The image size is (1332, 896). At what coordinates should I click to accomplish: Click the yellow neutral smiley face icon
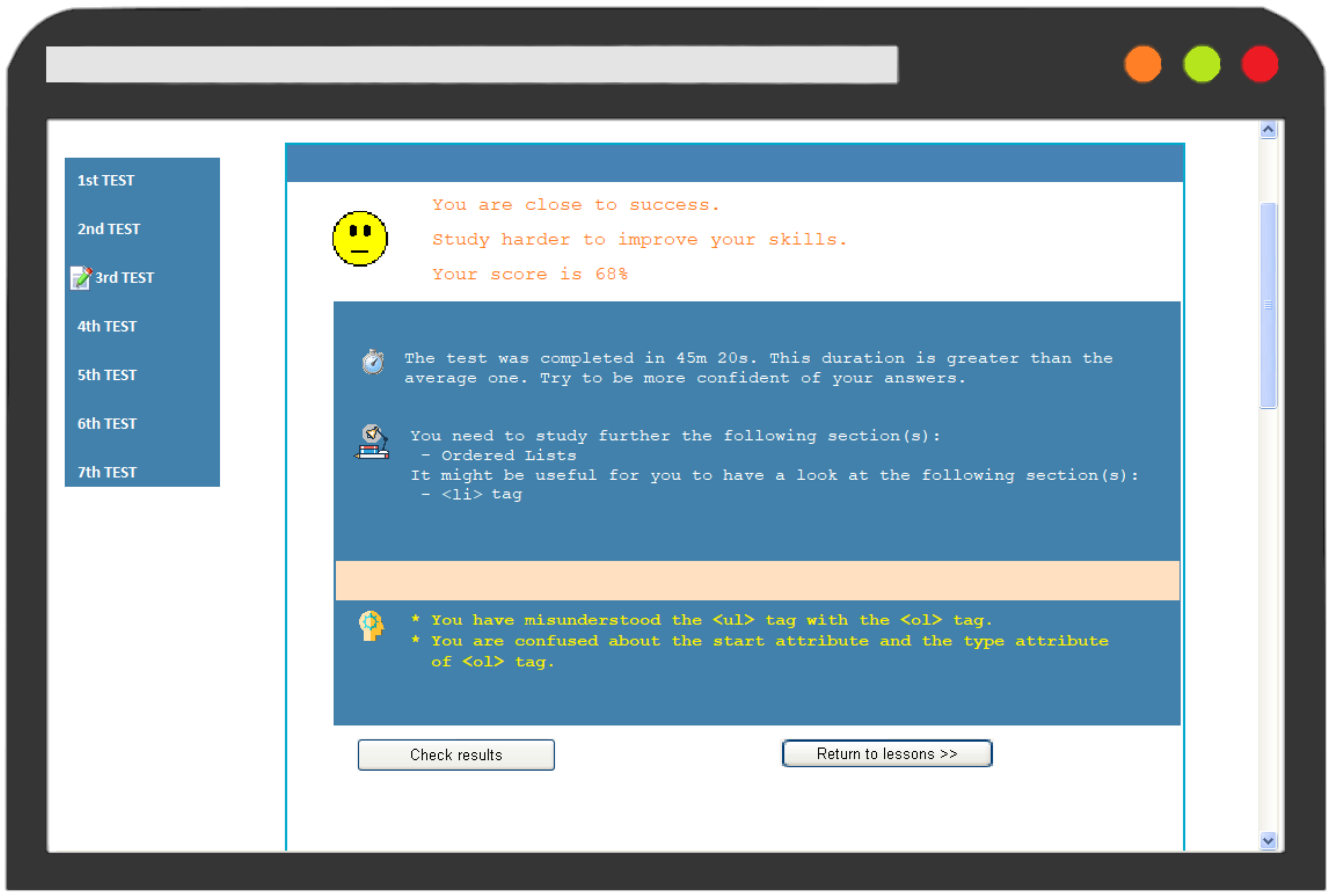pyautogui.click(x=360, y=238)
